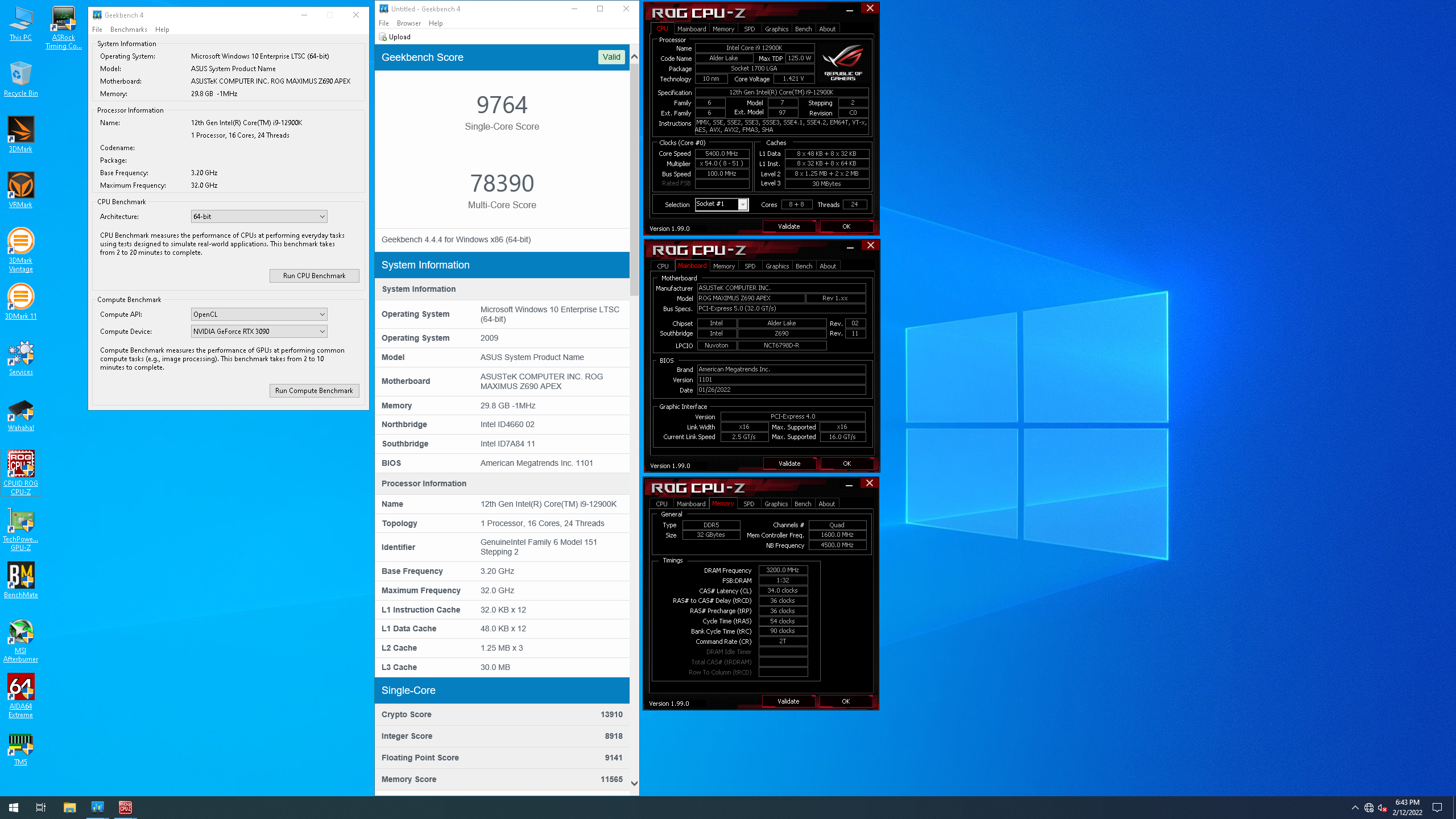Switch to About tab in top CPU-Z window
1456x819 pixels.
point(828,29)
